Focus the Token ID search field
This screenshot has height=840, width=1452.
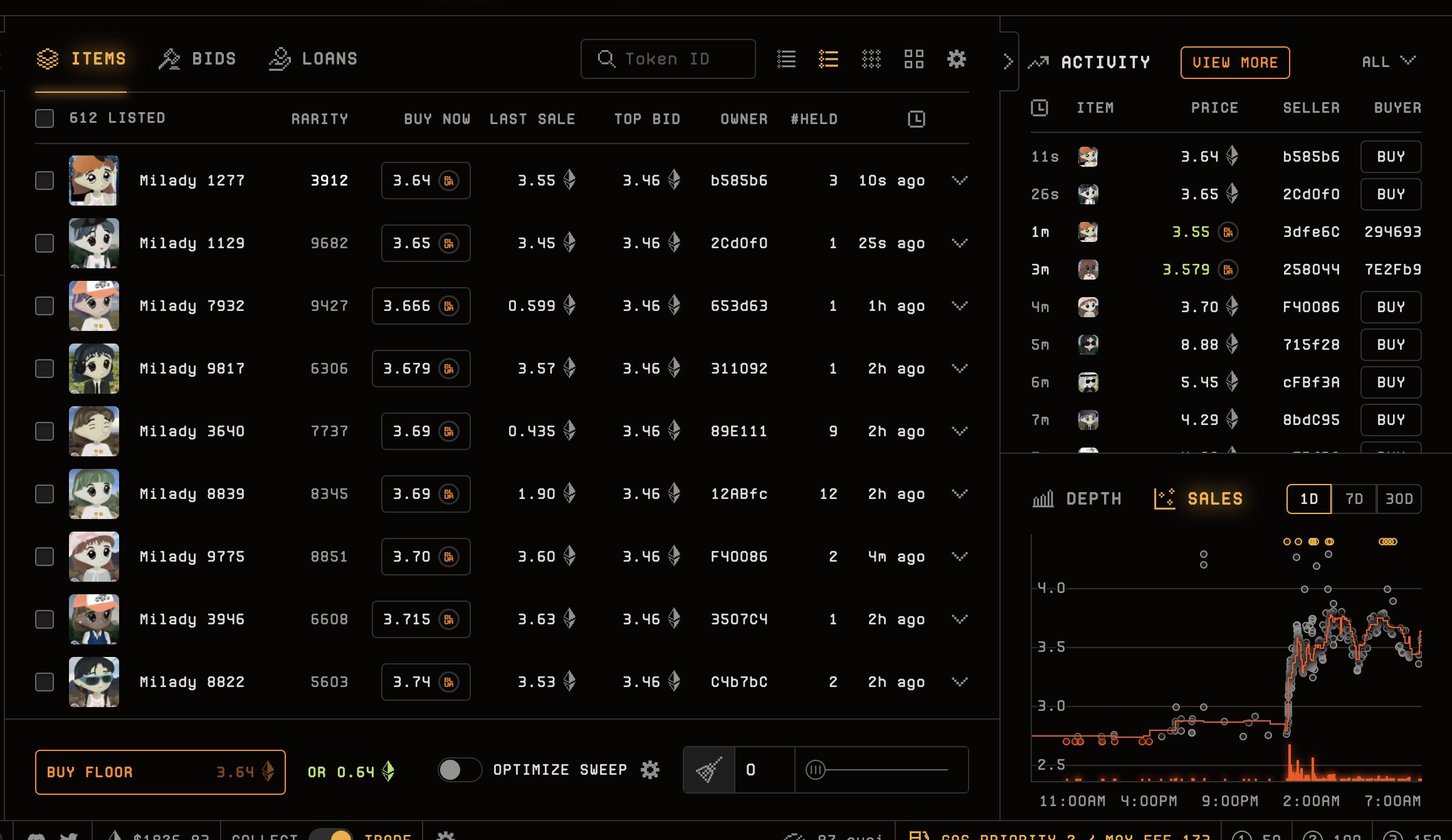pyautogui.click(x=668, y=59)
